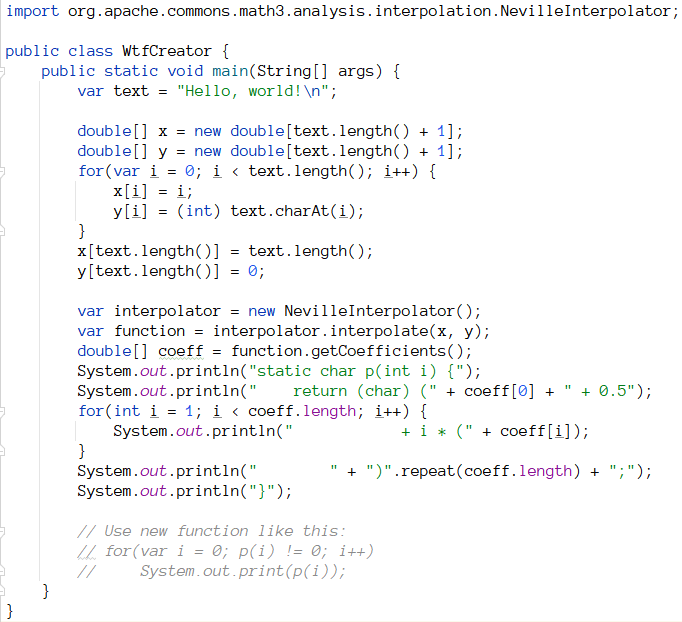Click the "class" keyword before WtfCreator
The height and width of the screenshot is (622, 682).
pos(90,51)
